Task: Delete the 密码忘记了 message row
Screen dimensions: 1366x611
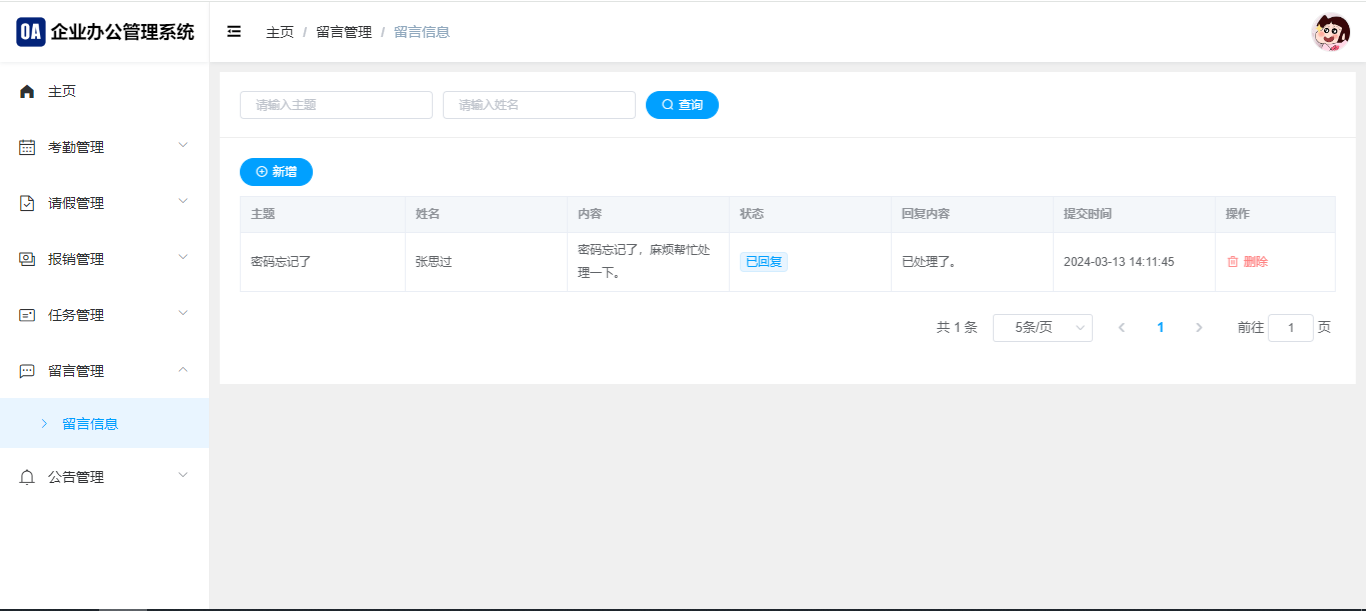Action: [x=1248, y=262]
